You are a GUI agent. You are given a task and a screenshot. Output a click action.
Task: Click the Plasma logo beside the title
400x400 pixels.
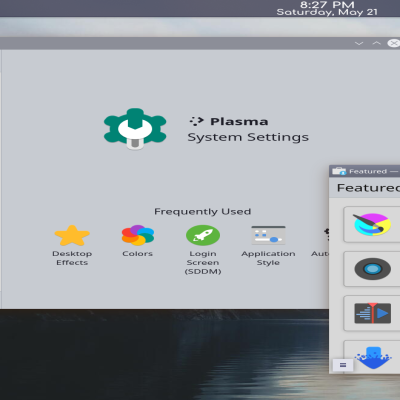coord(196,121)
